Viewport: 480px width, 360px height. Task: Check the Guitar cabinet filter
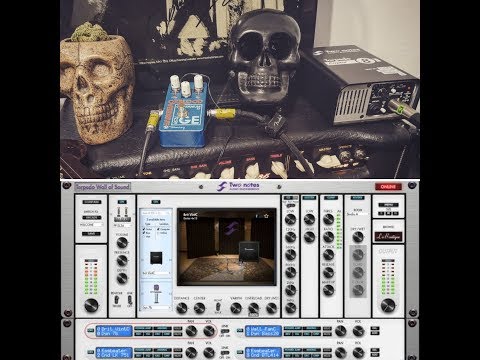[x=144, y=229]
